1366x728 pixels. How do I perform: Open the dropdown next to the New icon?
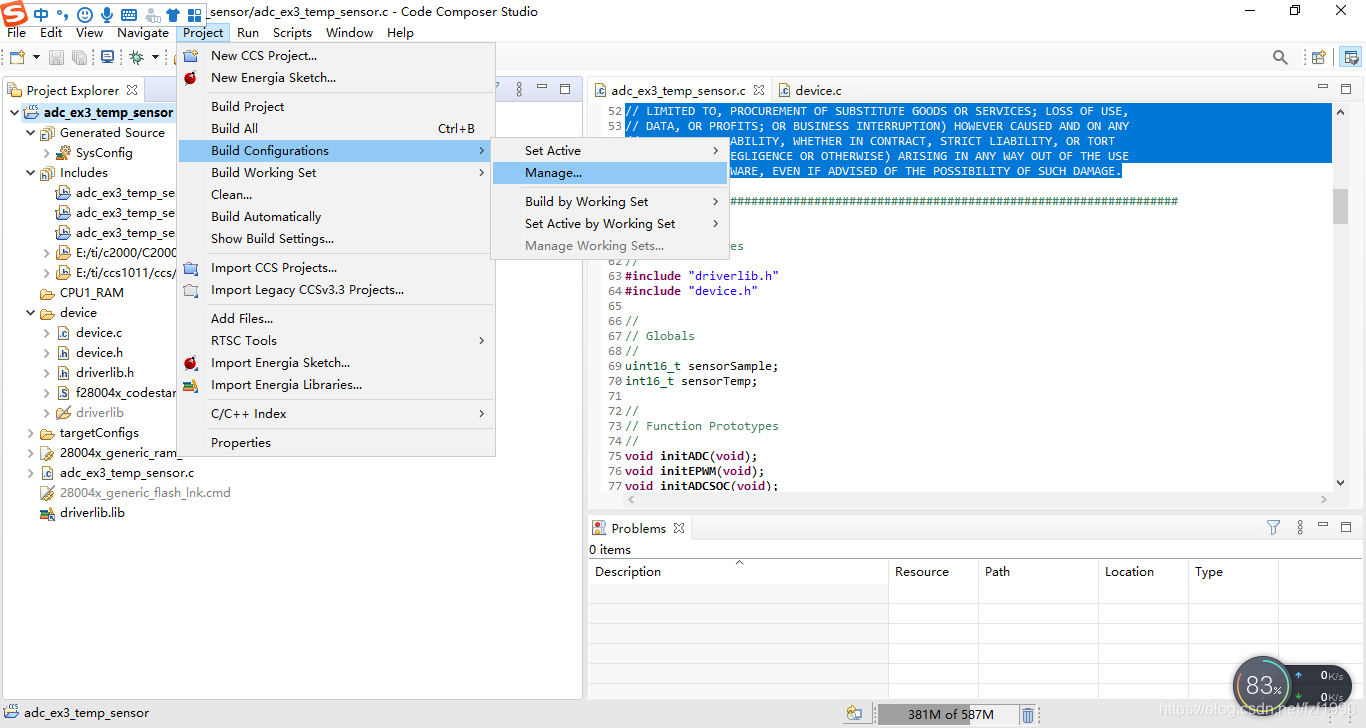tap(36, 58)
